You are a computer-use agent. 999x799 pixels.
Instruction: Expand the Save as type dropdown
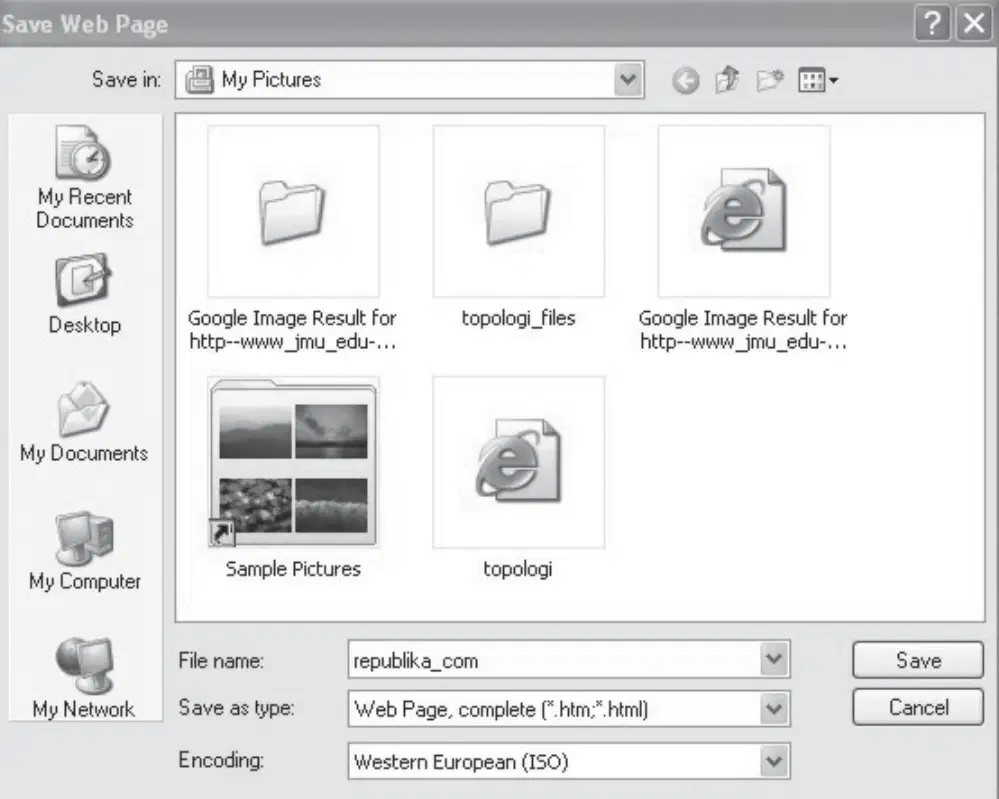(774, 709)
